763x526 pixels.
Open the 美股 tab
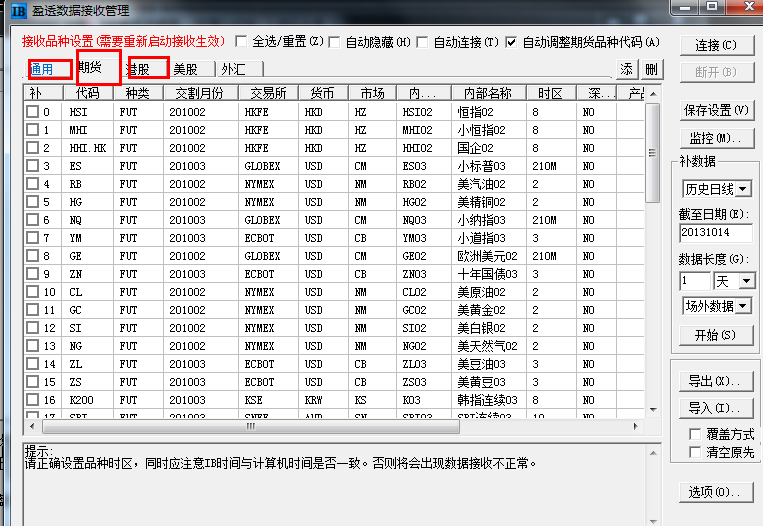(x=192, y=69)
